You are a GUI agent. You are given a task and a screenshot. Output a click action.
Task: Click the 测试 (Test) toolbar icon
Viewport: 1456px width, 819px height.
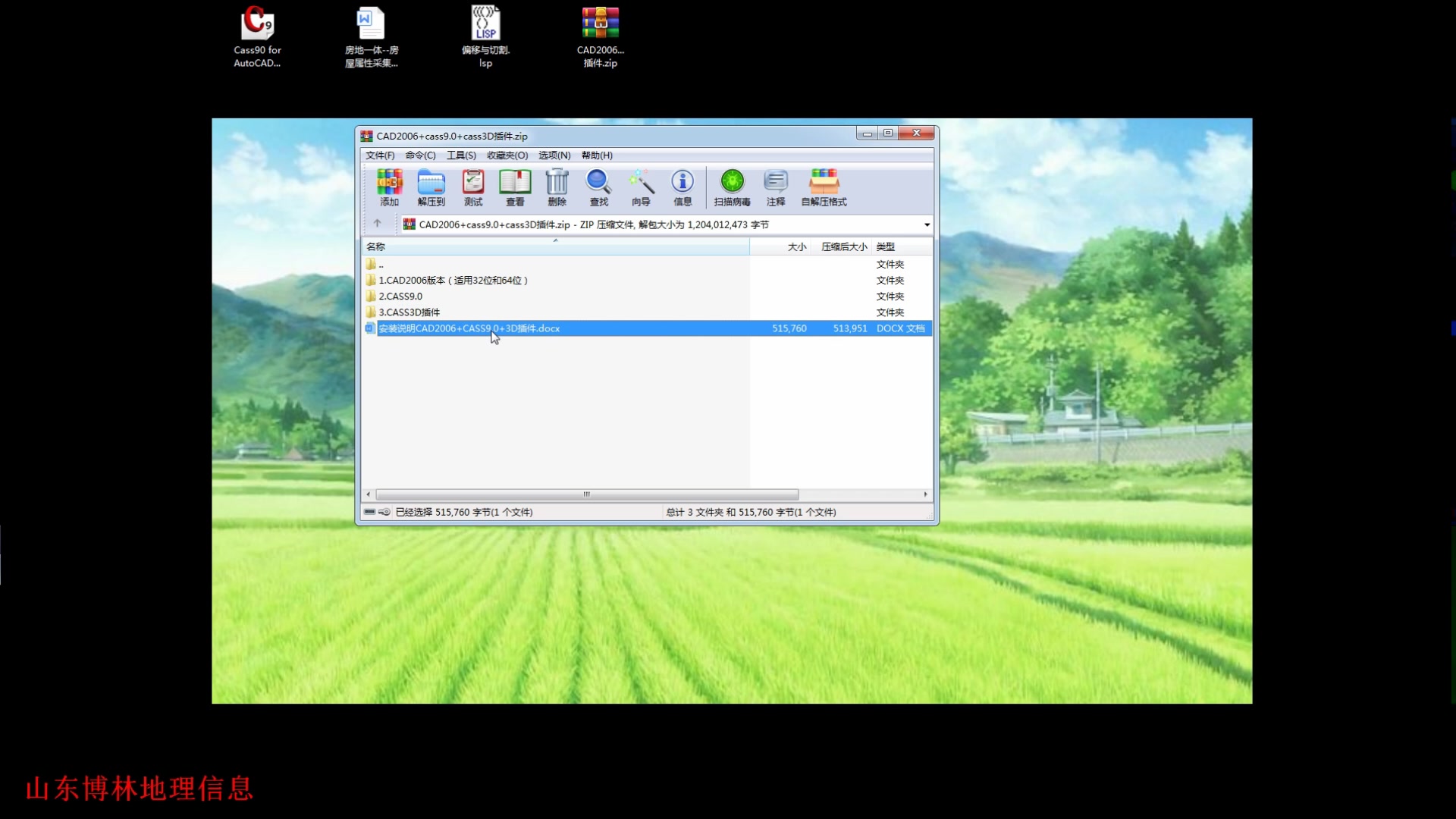(x=473, y=187)
